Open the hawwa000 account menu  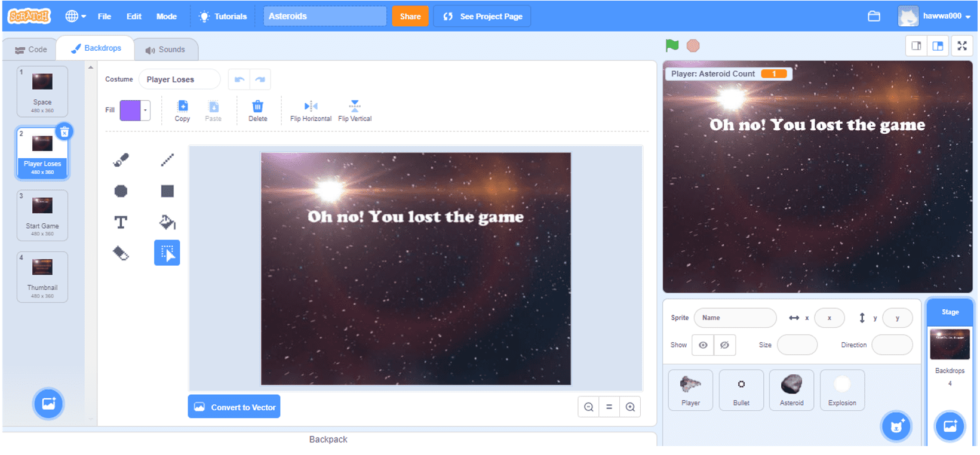point(933,16)
